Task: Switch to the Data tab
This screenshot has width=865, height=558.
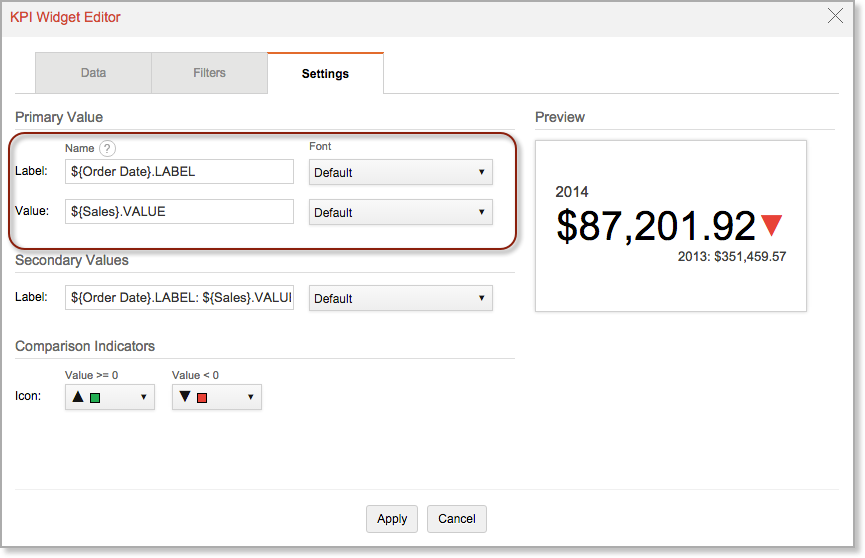Action: coord(93,73)
